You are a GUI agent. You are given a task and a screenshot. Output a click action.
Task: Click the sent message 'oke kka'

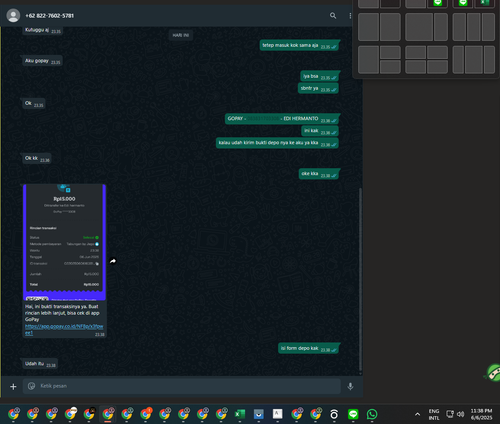[x=319, y=174]
